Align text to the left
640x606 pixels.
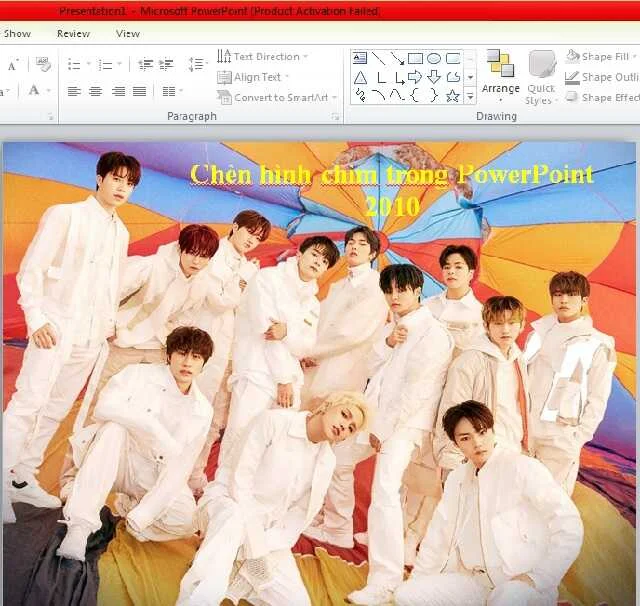point(74,91)
